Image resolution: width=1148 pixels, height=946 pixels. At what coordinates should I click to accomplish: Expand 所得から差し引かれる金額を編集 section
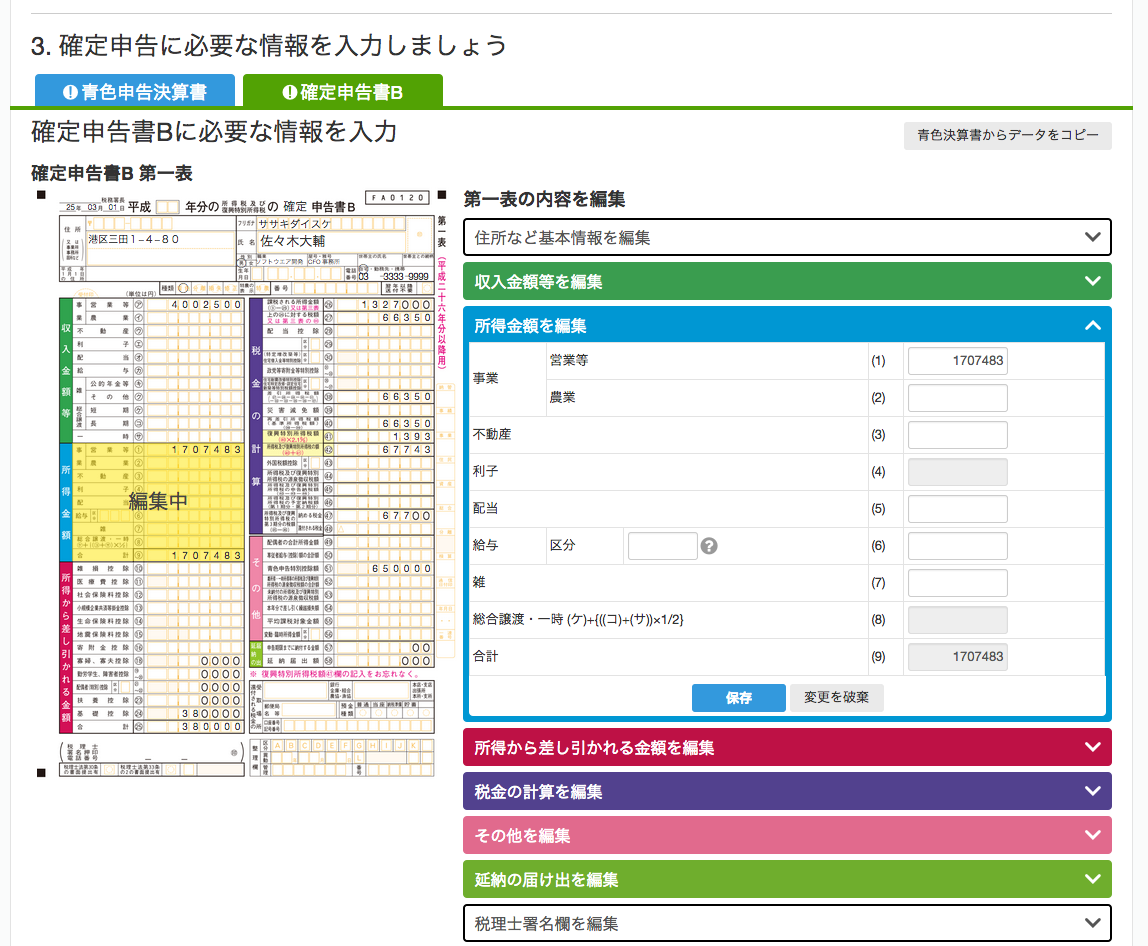coord(787,747)
